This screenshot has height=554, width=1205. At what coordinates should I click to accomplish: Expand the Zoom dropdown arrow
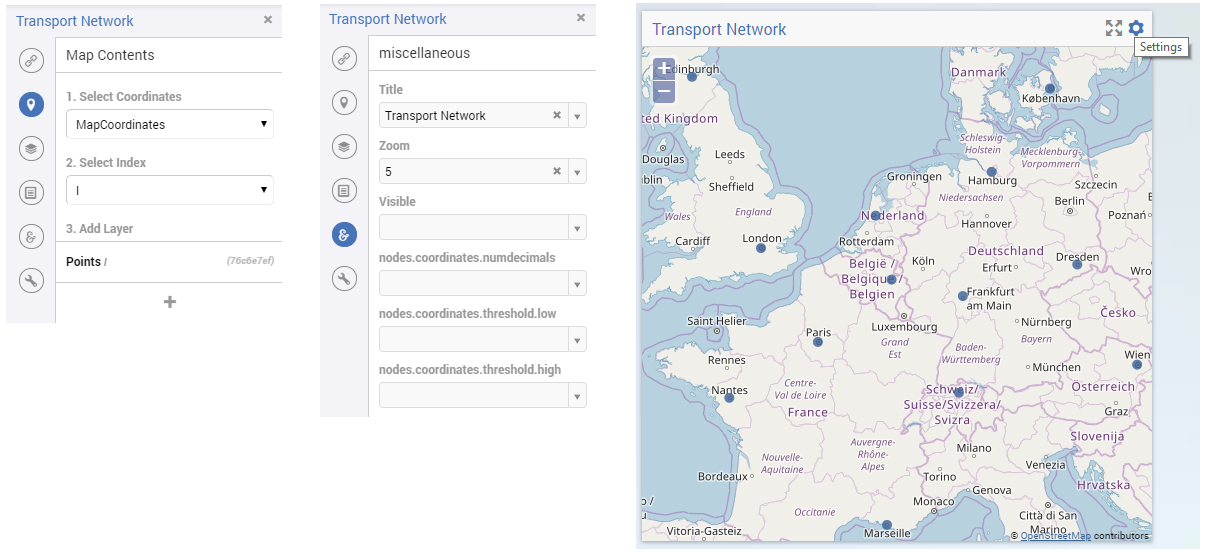pyautogui.click(x=577, y=172)
